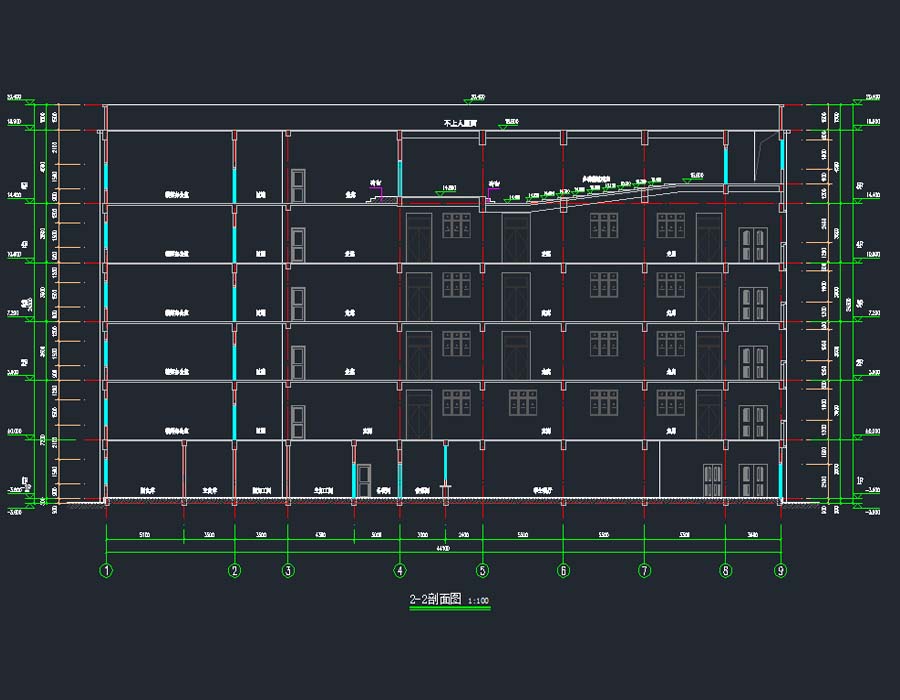Select grid axis bubble number 2
This screenshot has height=700, width=900.
(x=234, y=571)
